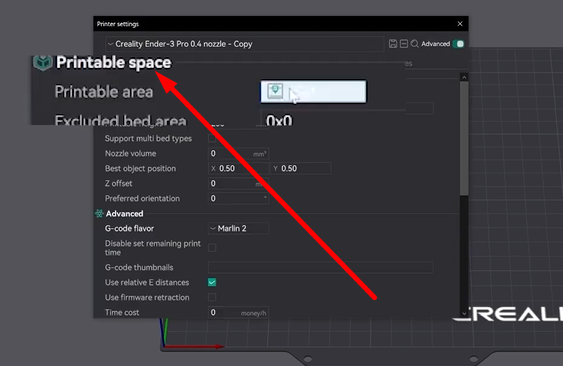Click the scrollbar down arrow
The image size is (563, 366).
[x=464, y=314]
